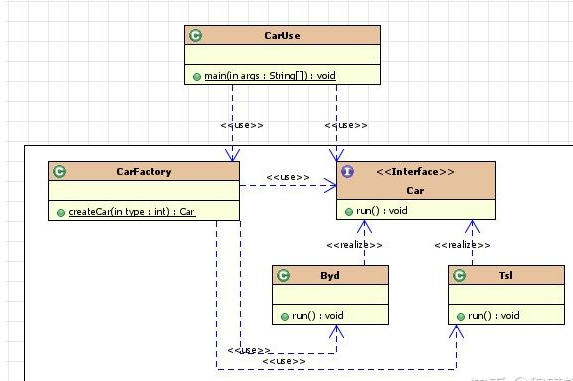Click the realize label above the Byd class
The height and width of the screenshot is (381, 573).
tap(354, 245)
